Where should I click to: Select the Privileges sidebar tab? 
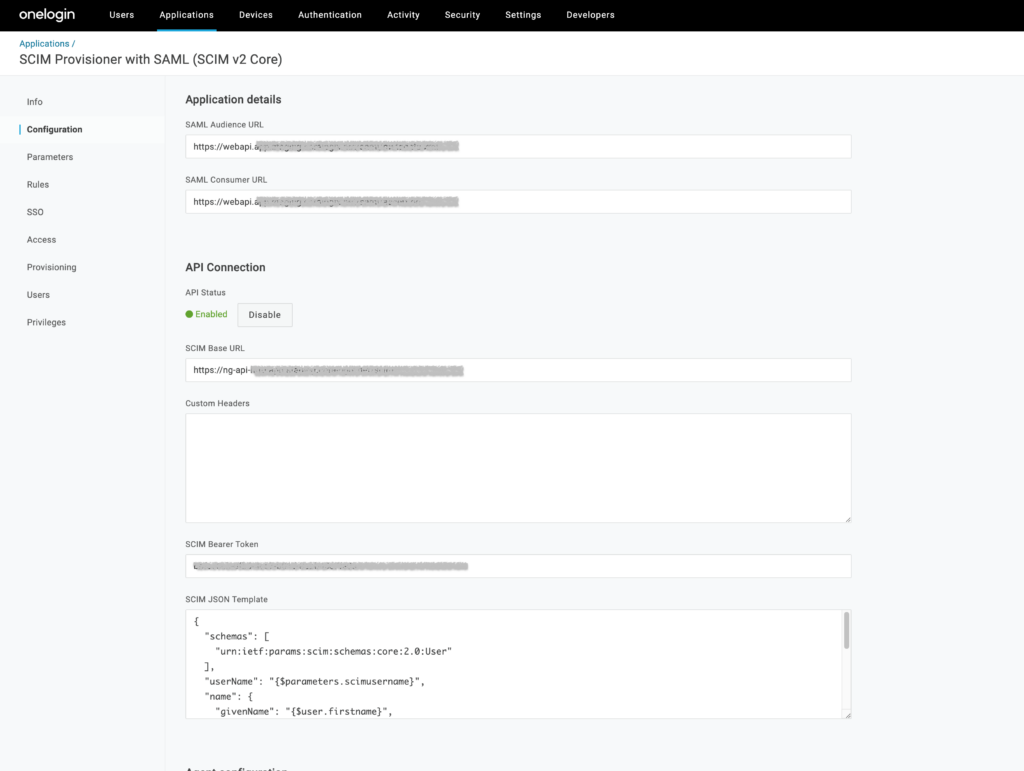(46, 323)
